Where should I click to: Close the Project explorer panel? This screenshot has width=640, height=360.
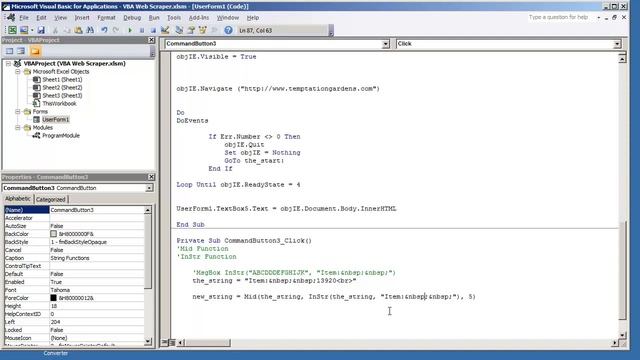click(x=151, y=40)
